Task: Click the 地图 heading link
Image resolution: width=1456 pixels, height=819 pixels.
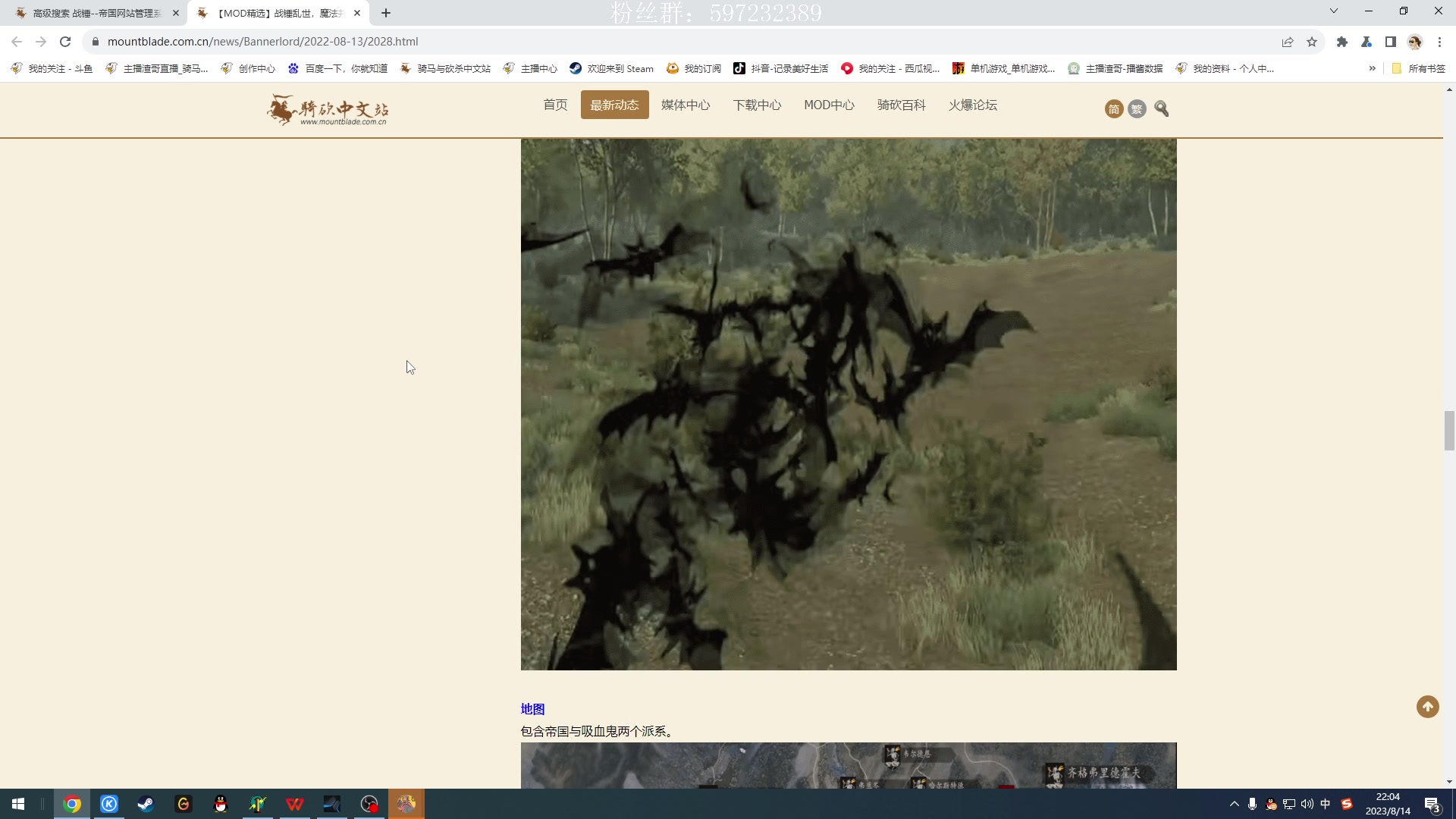Action: pos(532,709)
